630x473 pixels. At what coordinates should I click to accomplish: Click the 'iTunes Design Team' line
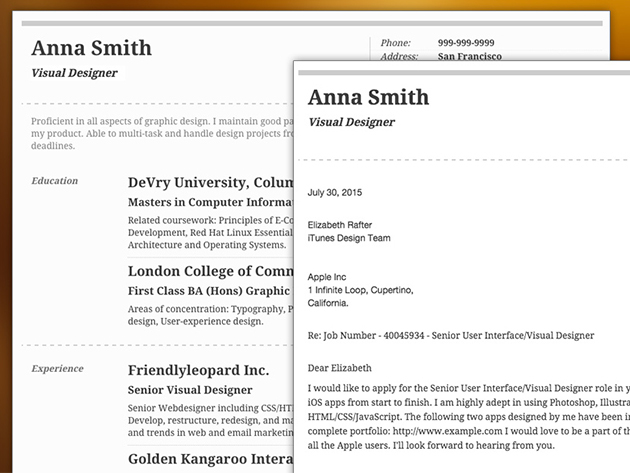[349, 238]
